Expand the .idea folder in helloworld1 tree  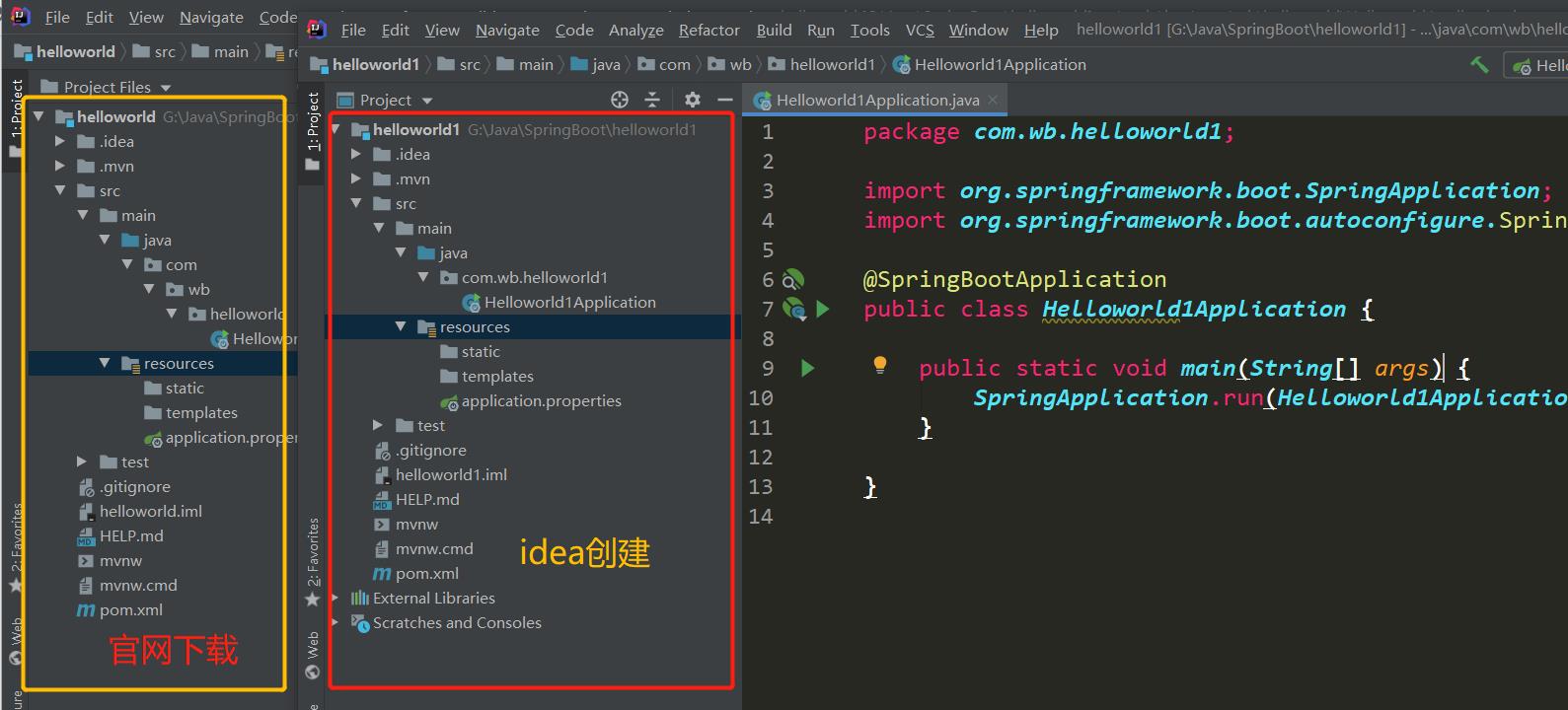click(x=356, y=154)
